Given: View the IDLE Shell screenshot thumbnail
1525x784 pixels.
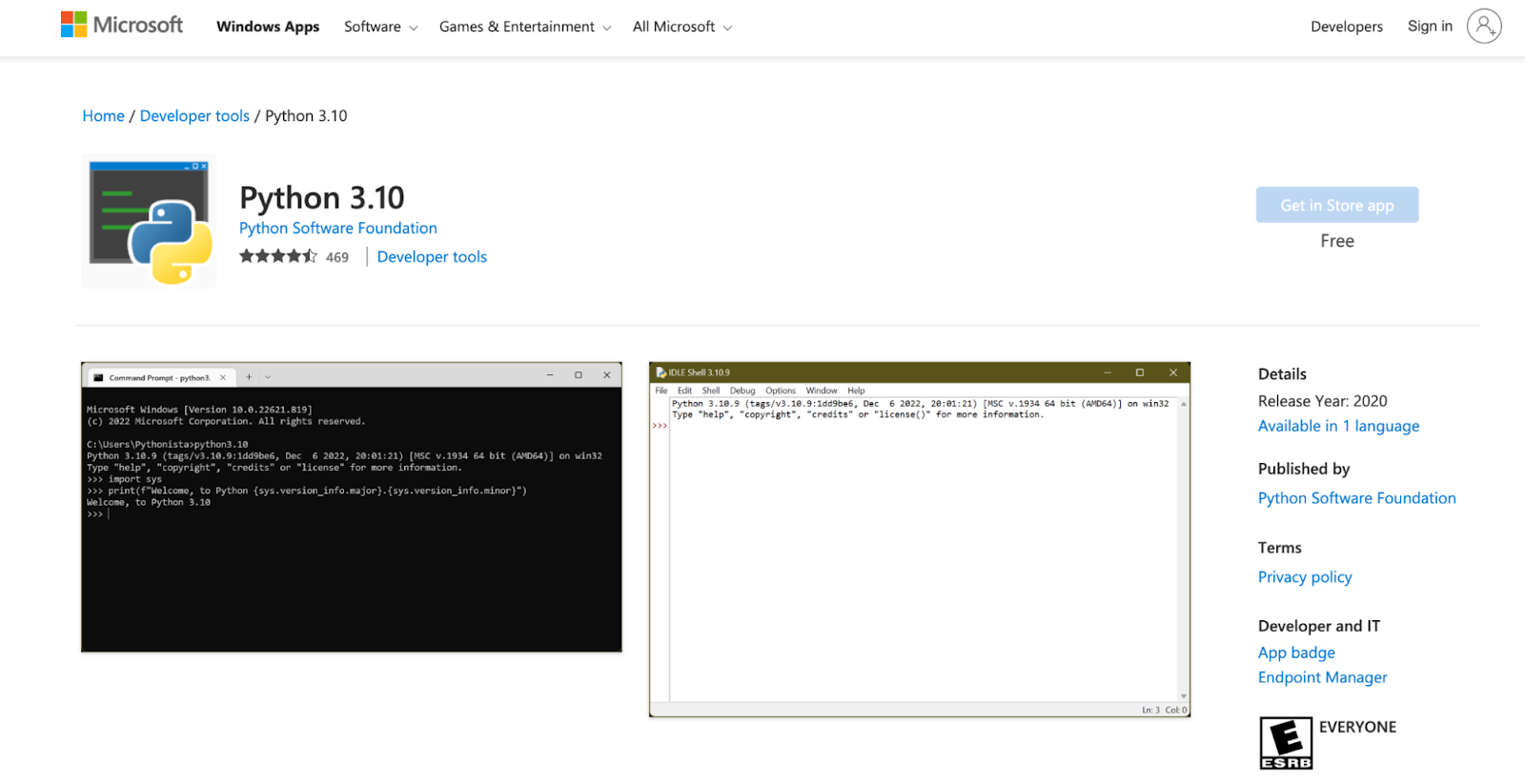Looking at the screenshot, I should 920,539.
